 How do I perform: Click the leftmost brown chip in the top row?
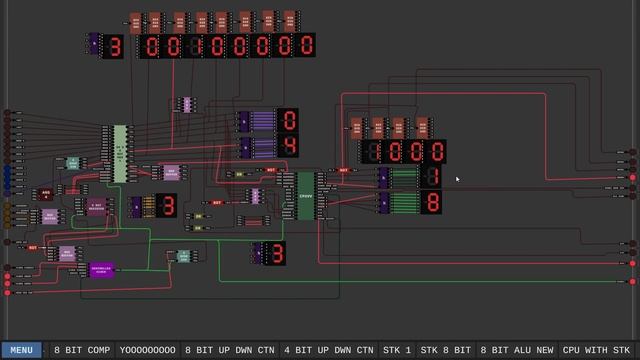coord(136,23)
